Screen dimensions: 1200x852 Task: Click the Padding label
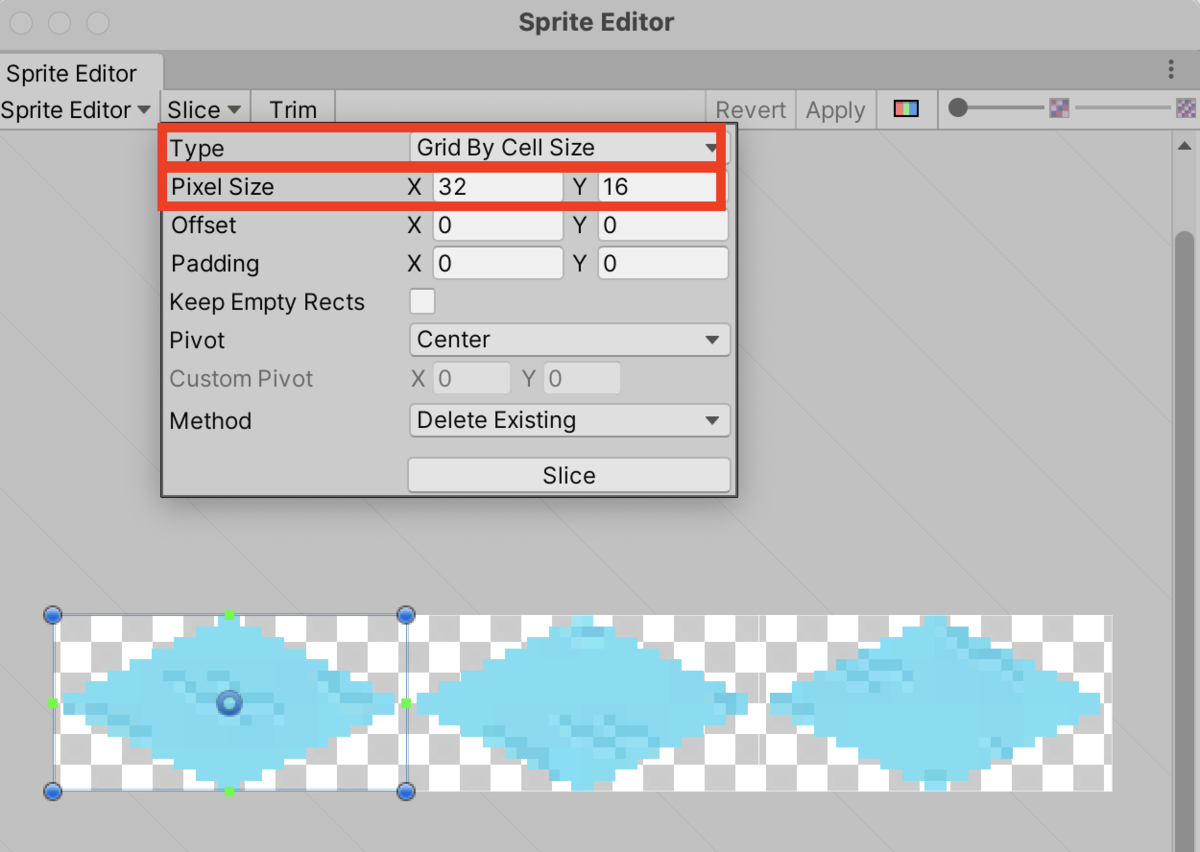click(x=215, y=264)
